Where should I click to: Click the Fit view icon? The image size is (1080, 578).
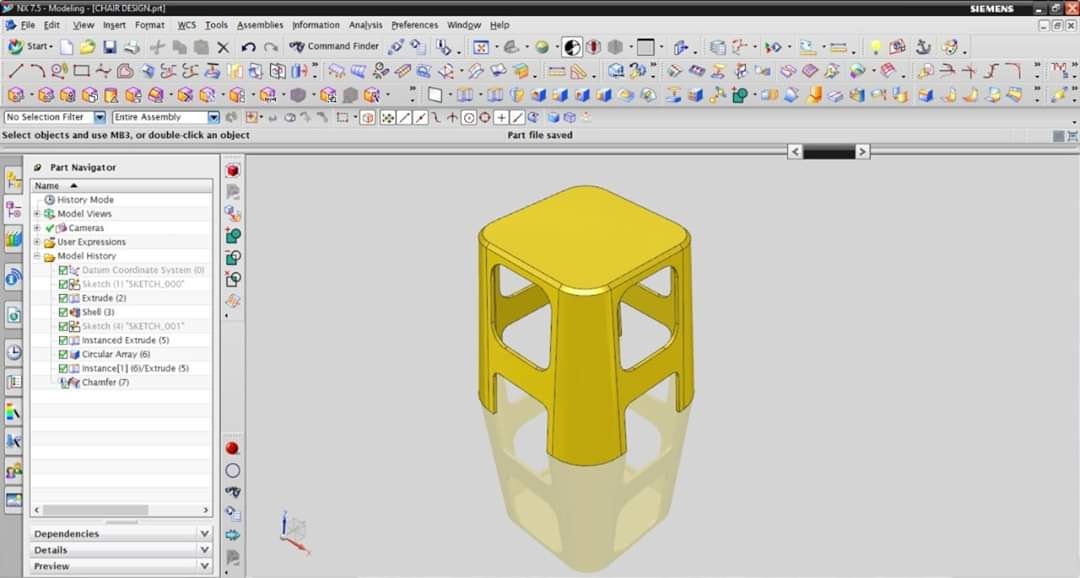click(x=481, y=47)
